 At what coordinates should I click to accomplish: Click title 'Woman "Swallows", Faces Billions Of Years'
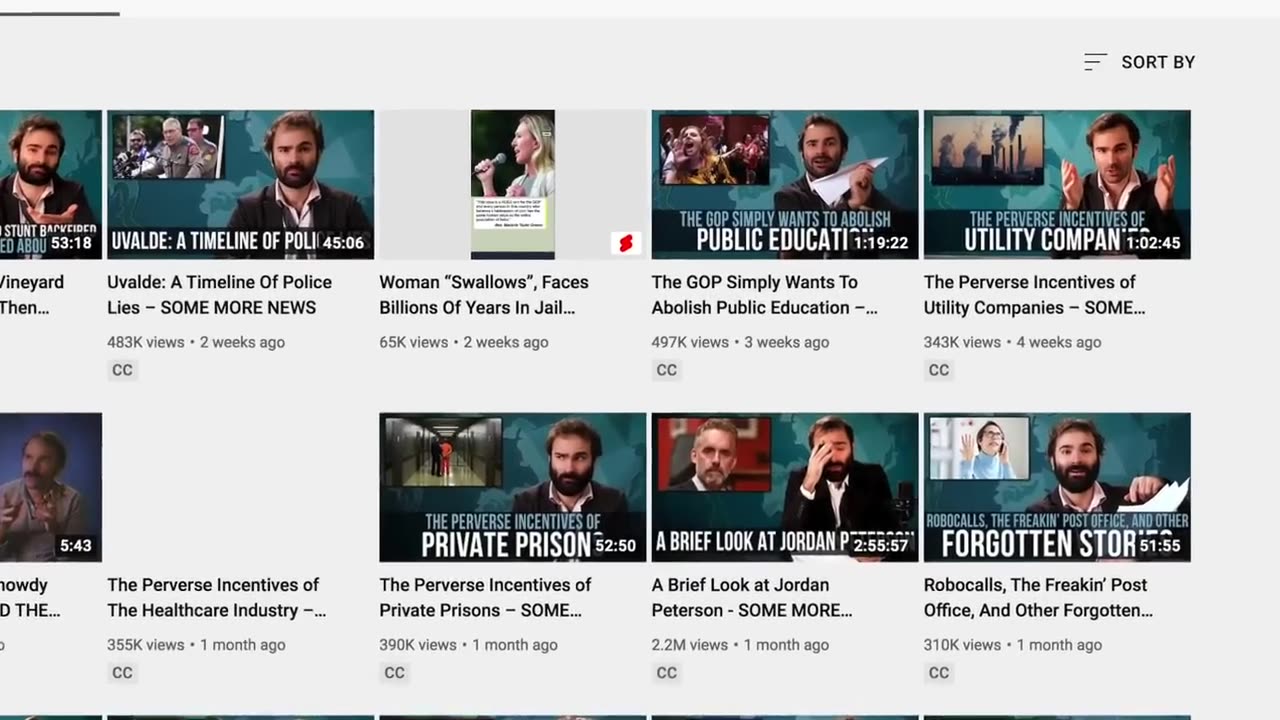484,295
